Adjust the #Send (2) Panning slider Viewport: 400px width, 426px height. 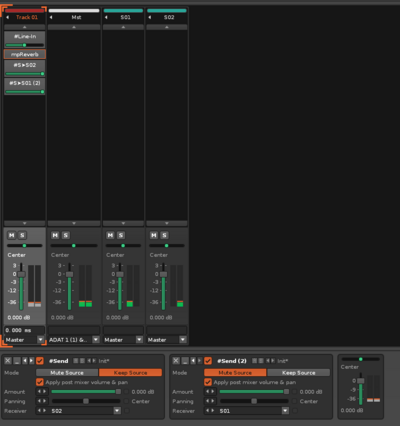pos(254,401)
